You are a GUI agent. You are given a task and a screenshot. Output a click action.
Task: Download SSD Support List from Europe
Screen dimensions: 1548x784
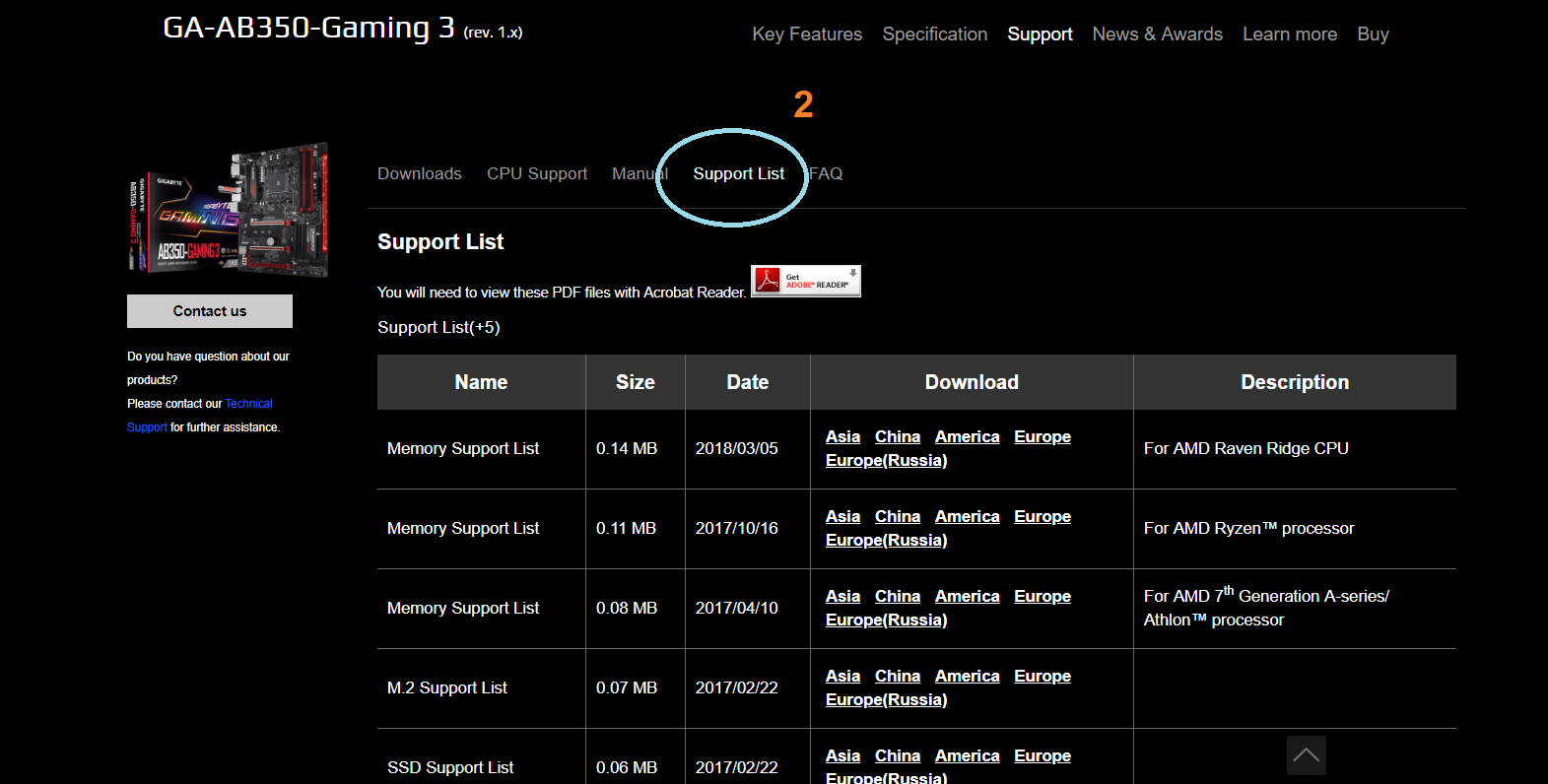coord(1043,755)
